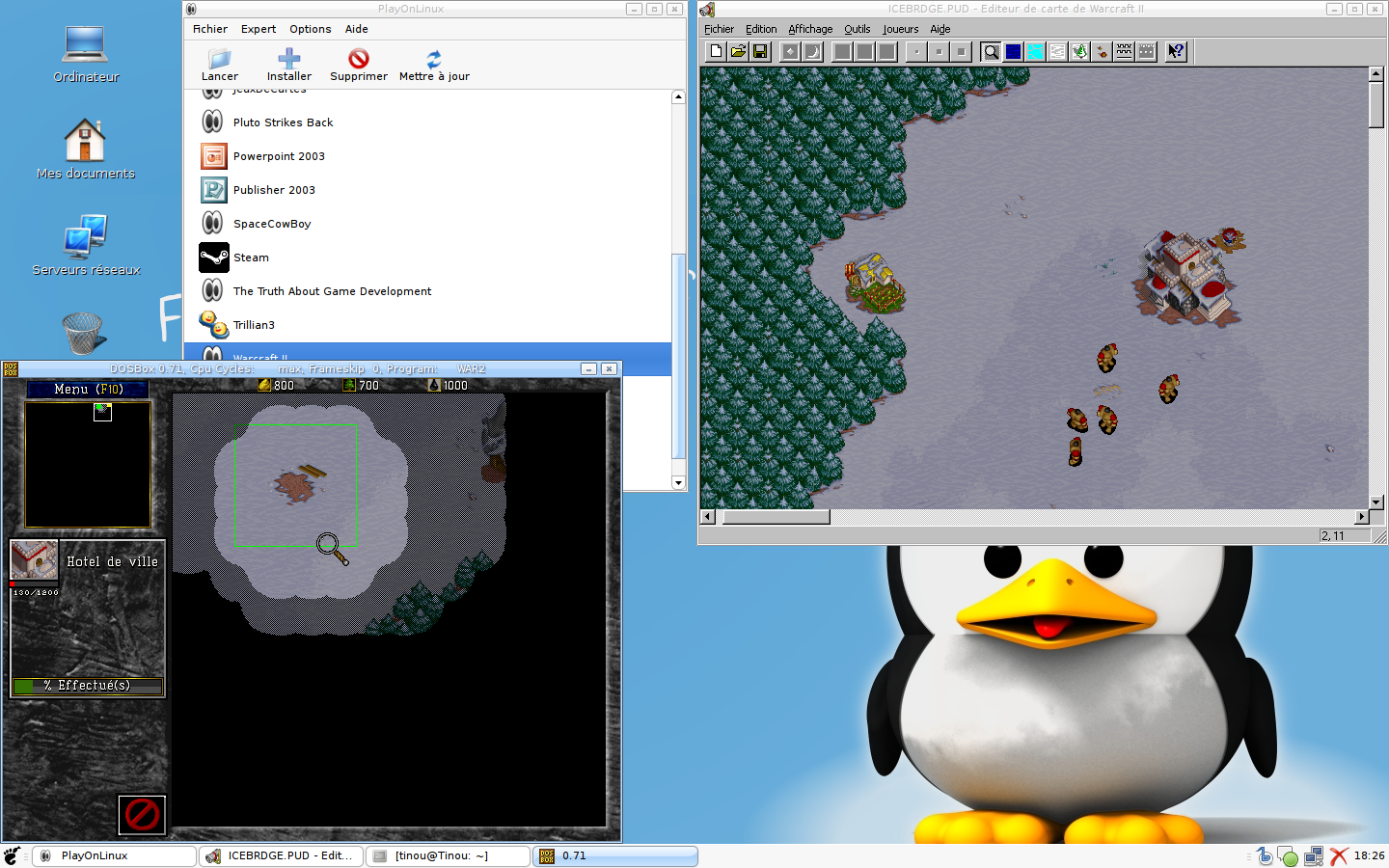Select the magnifier zoom tool in toolbar
This screenshot has width=1389, height=868.
(991, 52)
